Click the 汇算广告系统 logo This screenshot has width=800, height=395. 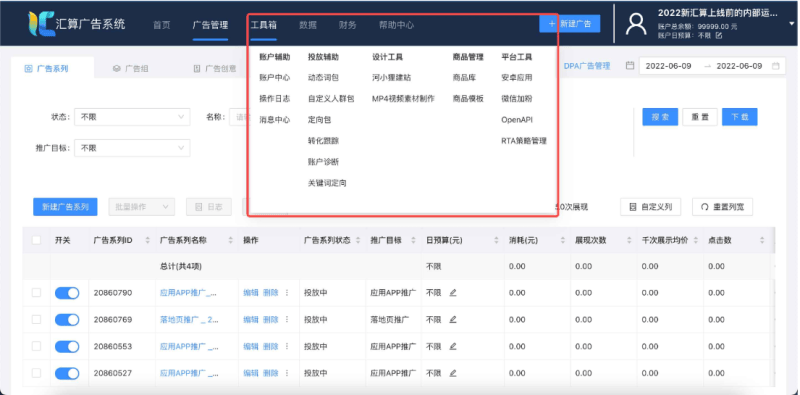coord(77,24)
